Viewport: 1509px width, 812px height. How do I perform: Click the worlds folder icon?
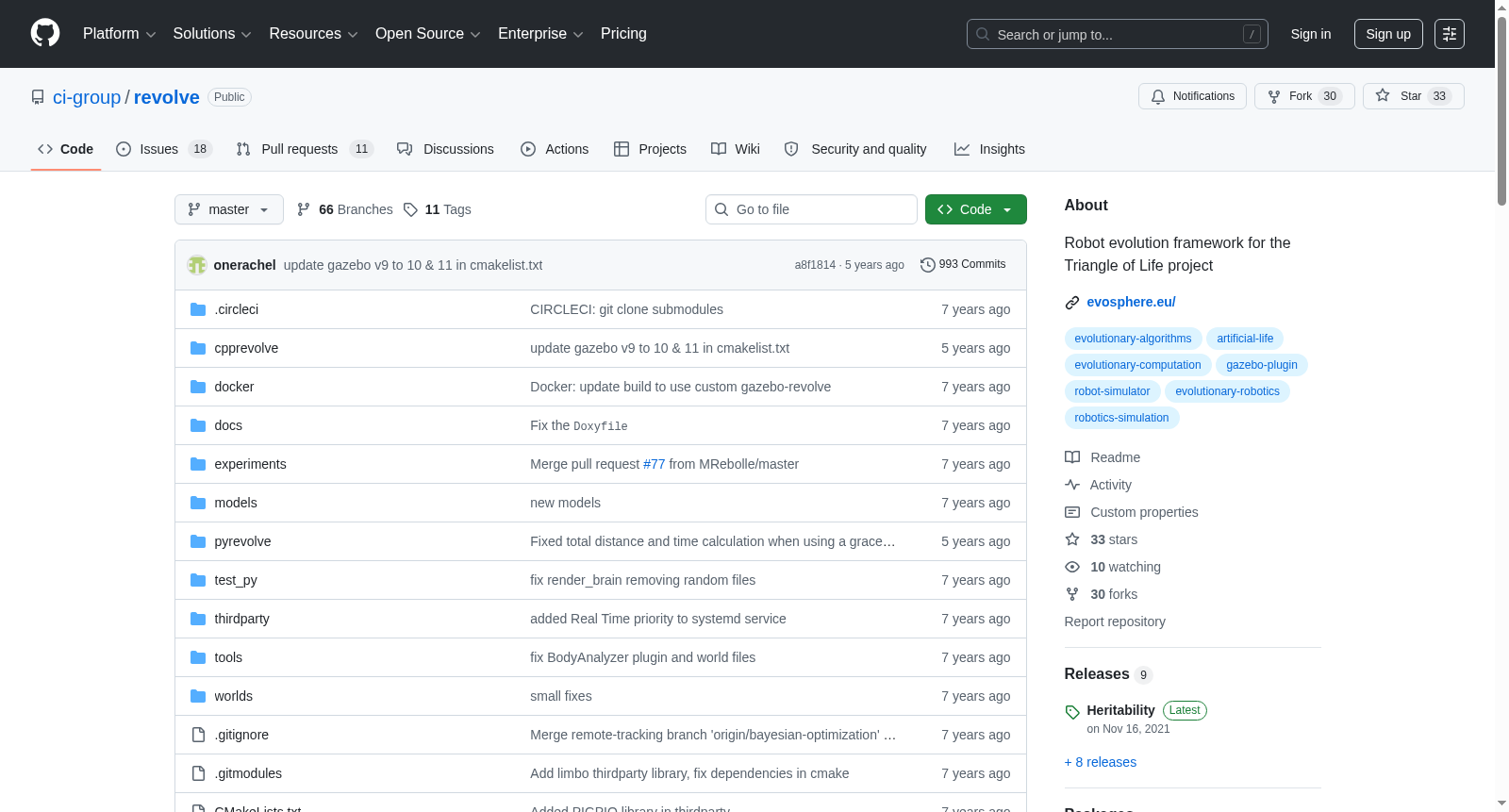(x=198, y=696)
